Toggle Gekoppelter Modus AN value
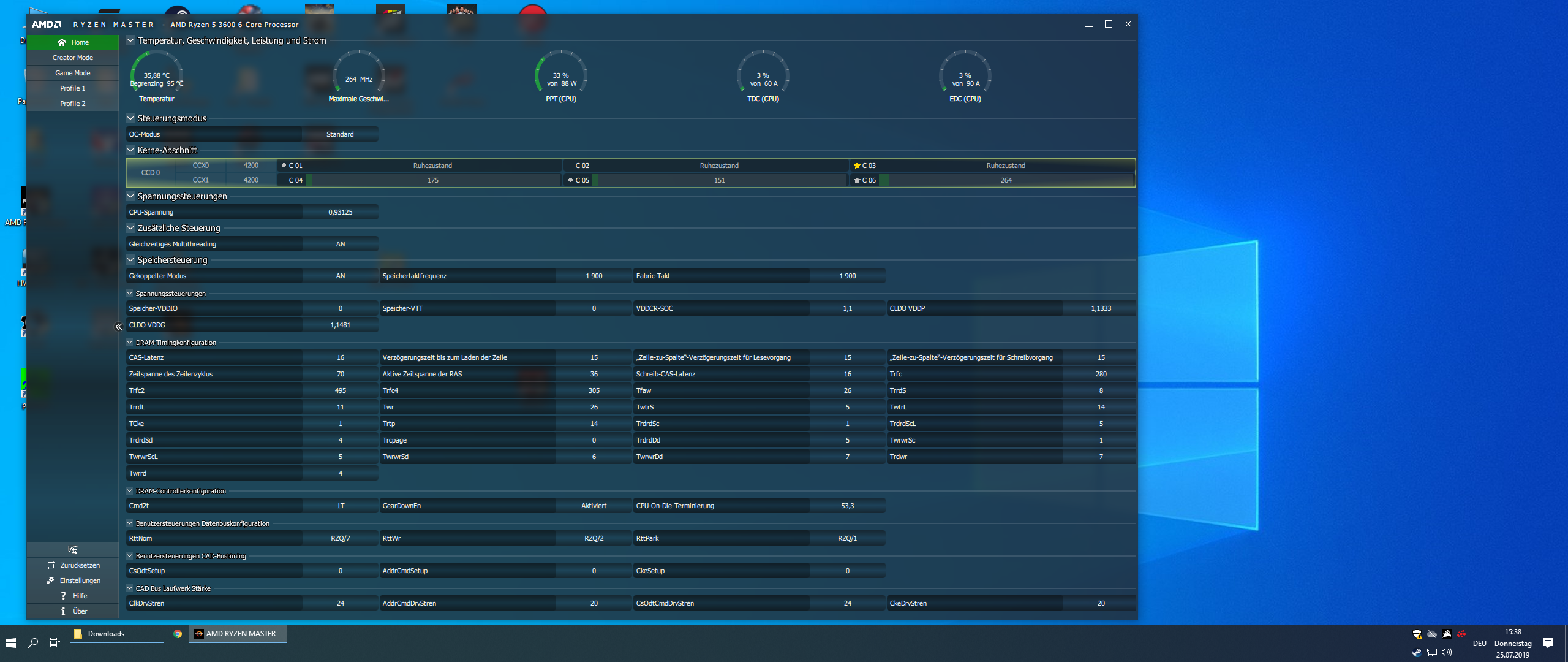1568x662 pixels. point(340,276)
